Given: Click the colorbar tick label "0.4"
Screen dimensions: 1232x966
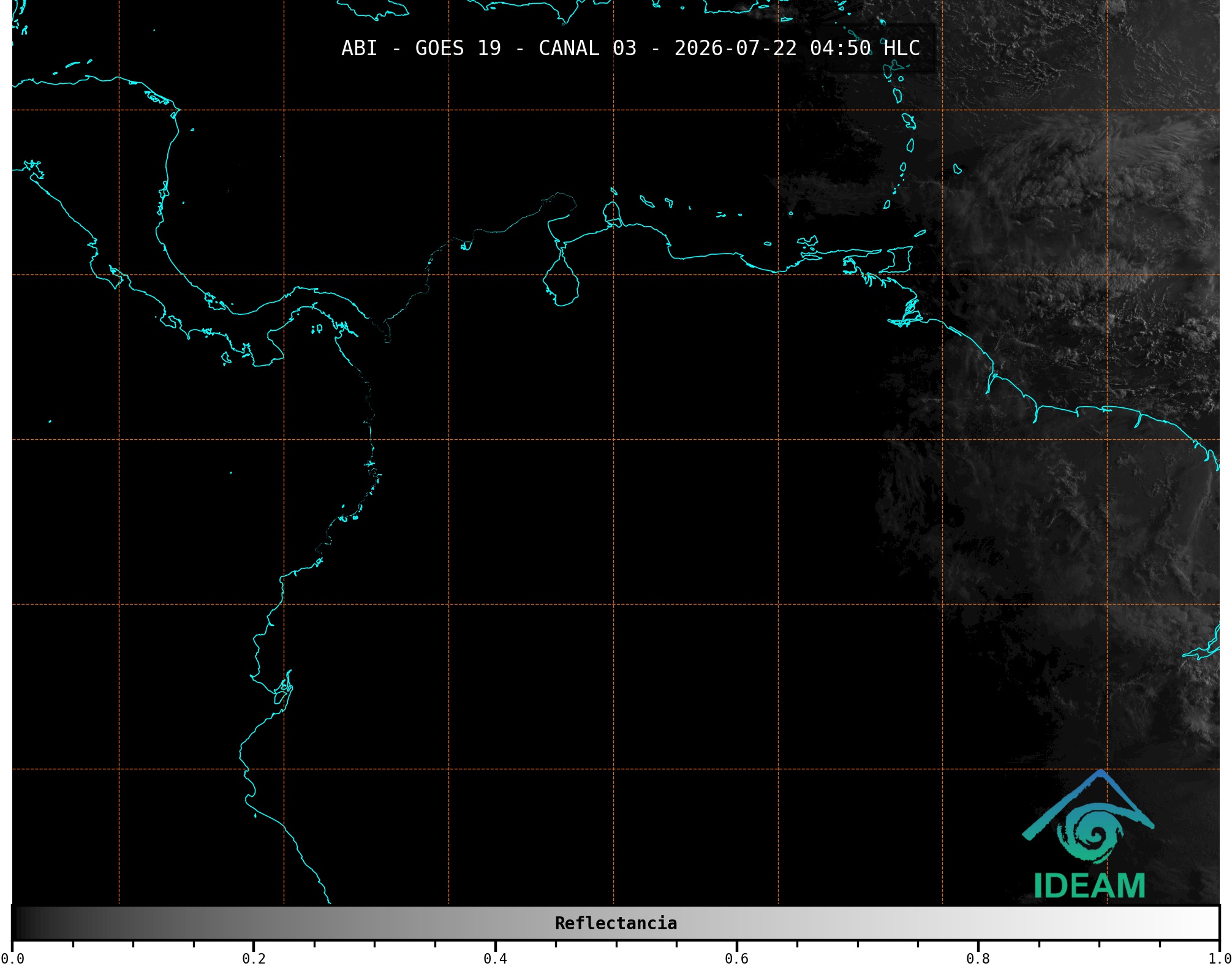Looking at the screenshot, I should (x=495, y=959).
